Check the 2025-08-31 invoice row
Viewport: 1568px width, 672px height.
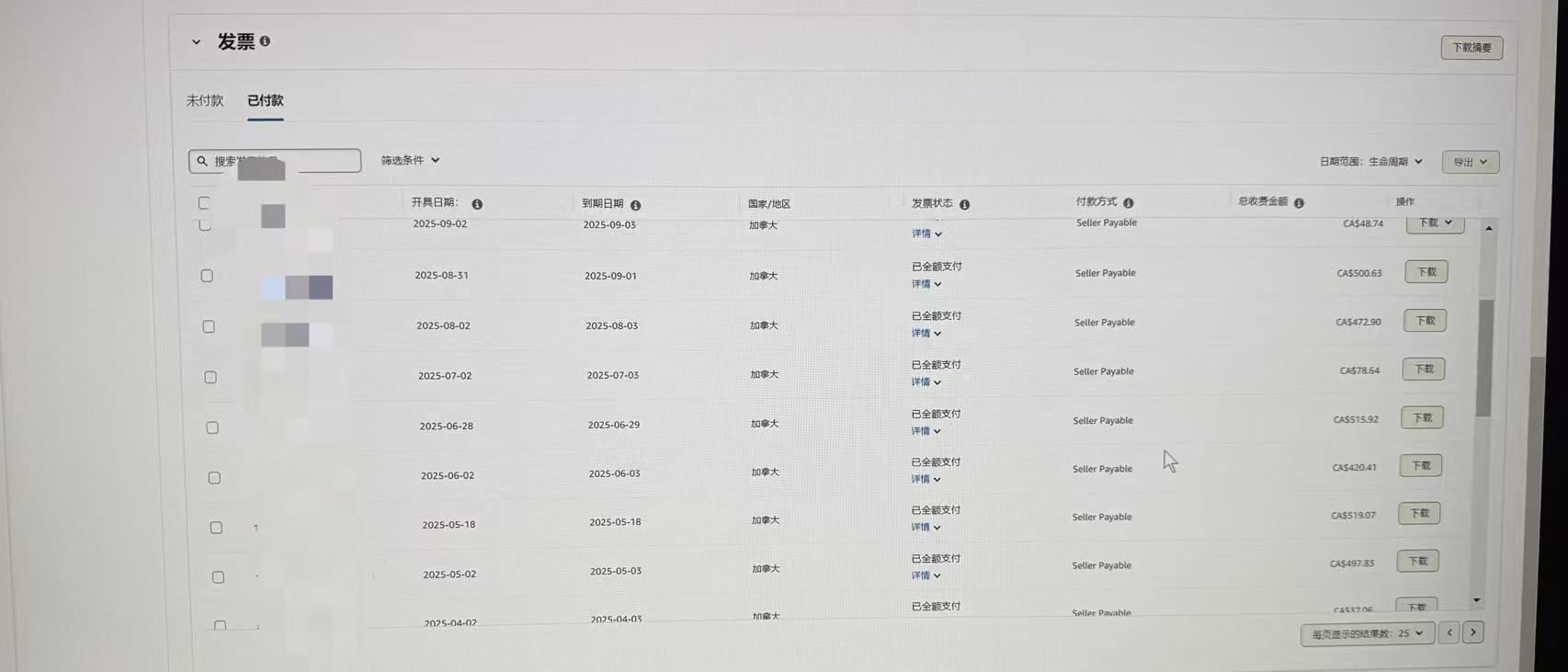coord(207,276)
